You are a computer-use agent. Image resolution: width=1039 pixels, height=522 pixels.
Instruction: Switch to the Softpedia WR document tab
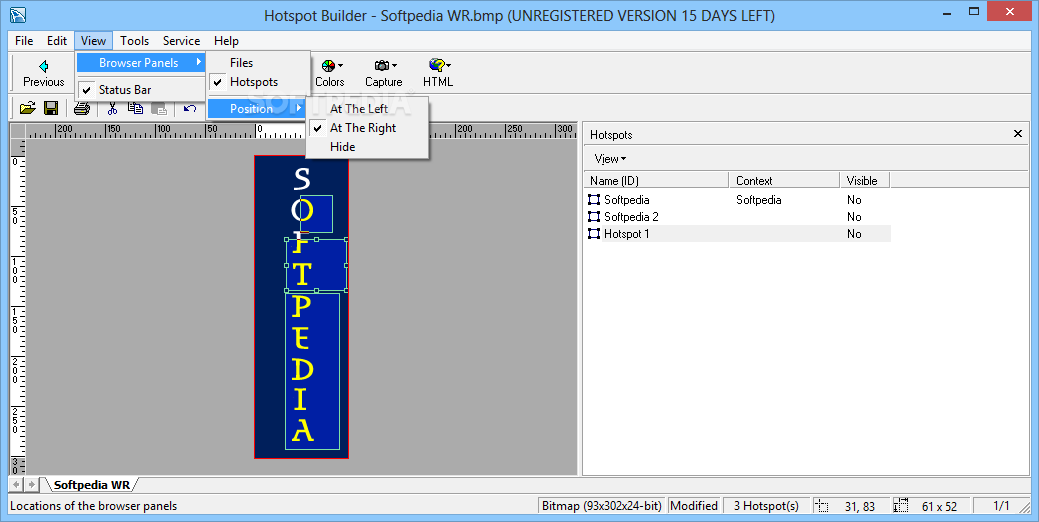[x=91, y=485]
